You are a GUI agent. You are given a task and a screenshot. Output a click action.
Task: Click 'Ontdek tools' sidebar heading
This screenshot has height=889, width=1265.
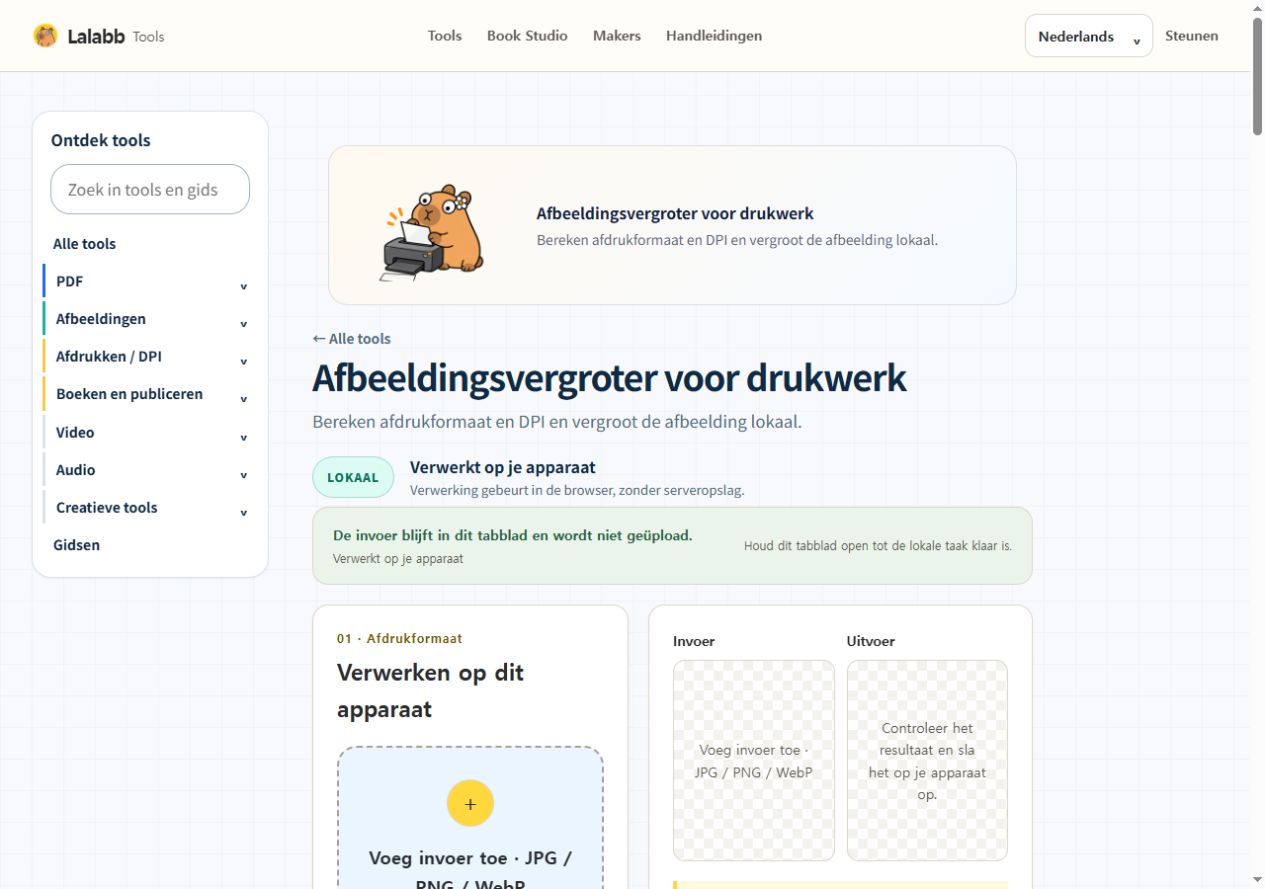(x=101, y=140)
